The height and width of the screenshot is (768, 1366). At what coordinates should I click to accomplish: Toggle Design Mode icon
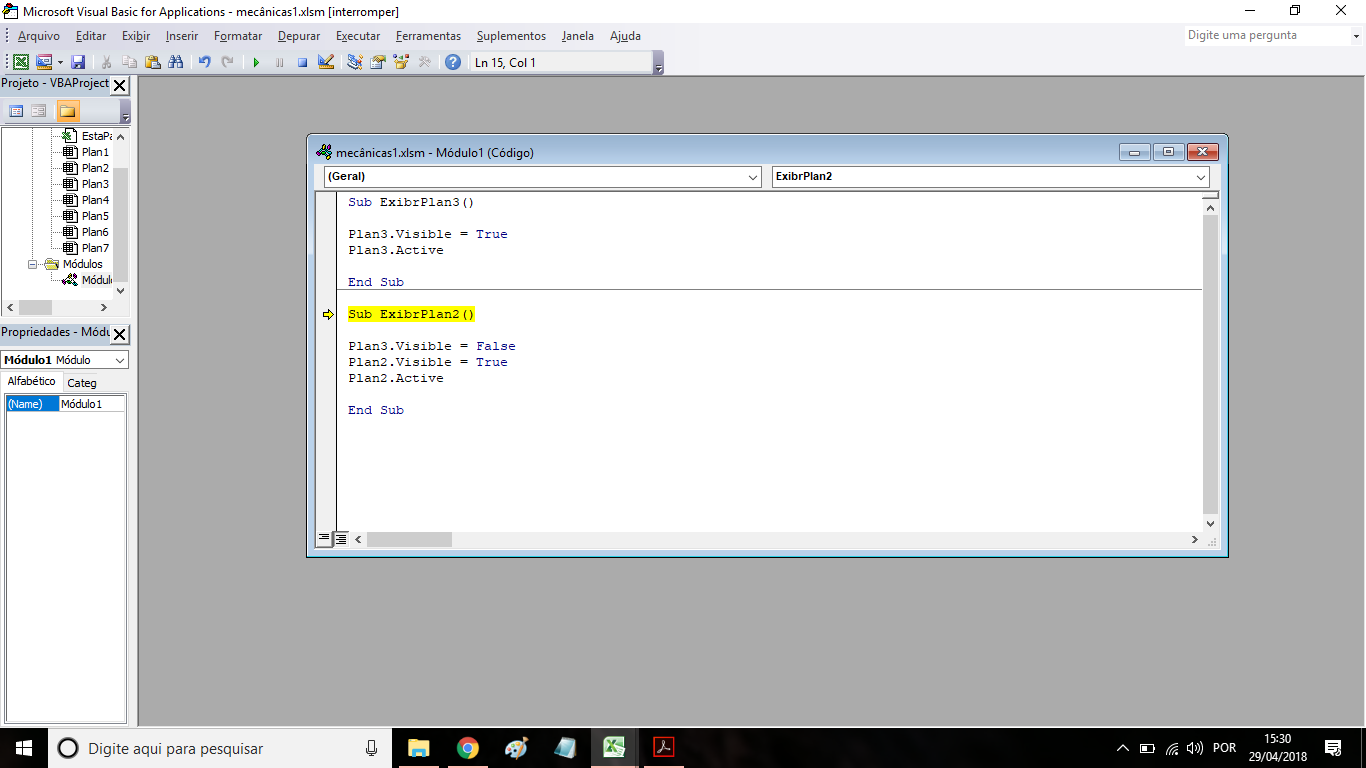(326, 62)
